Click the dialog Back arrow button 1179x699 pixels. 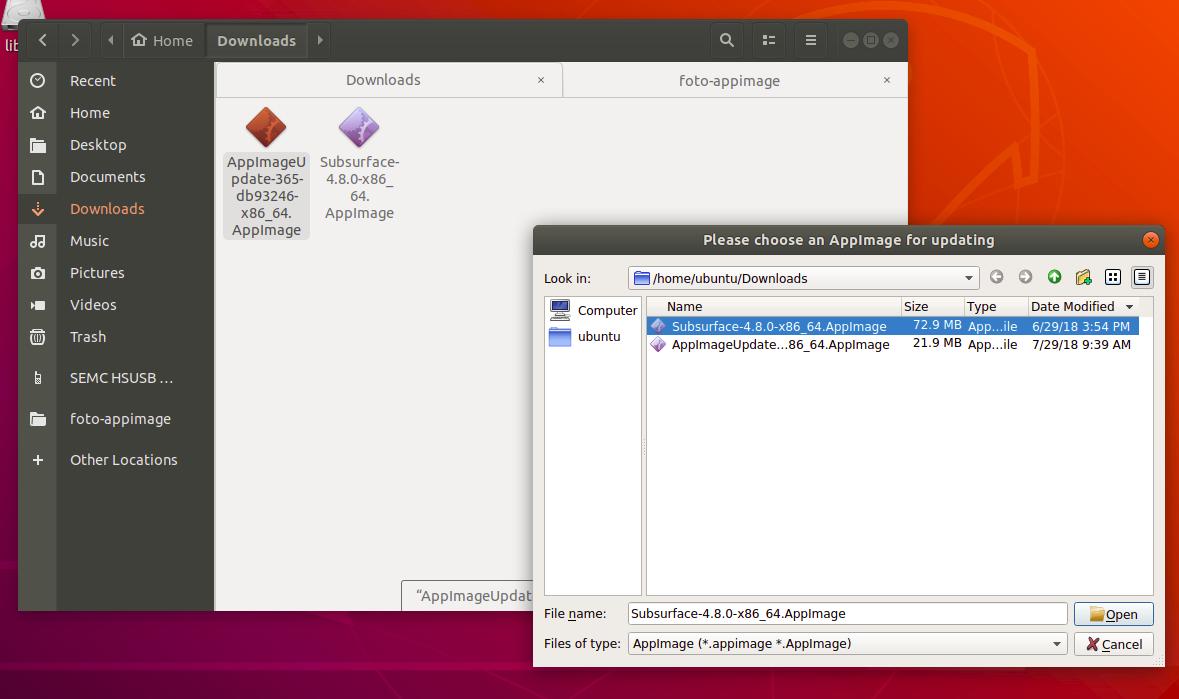[x=996, y=277]
